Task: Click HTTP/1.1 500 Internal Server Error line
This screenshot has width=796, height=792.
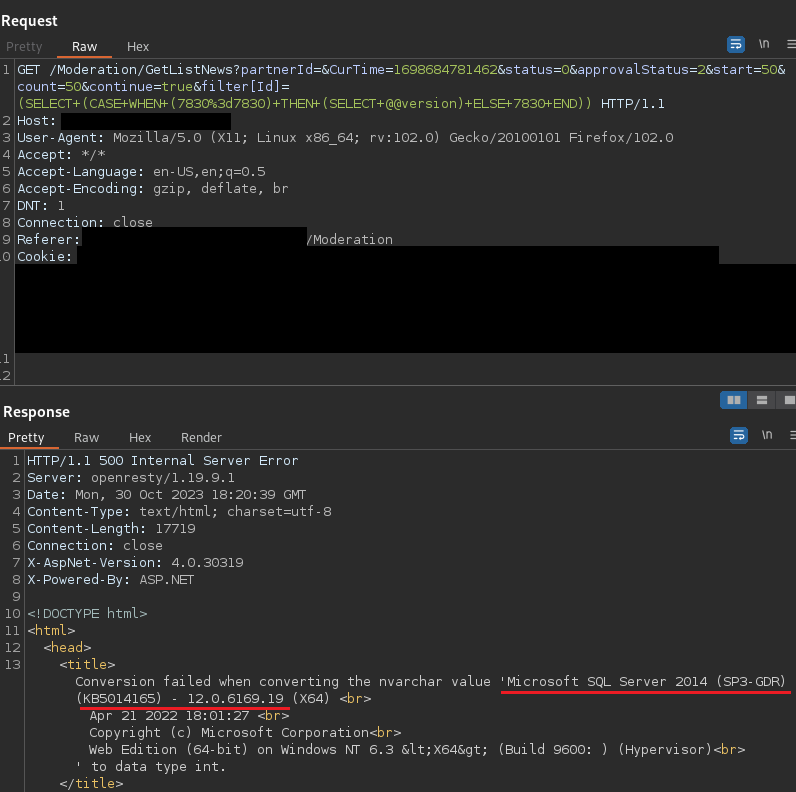Action: point(162,460)
